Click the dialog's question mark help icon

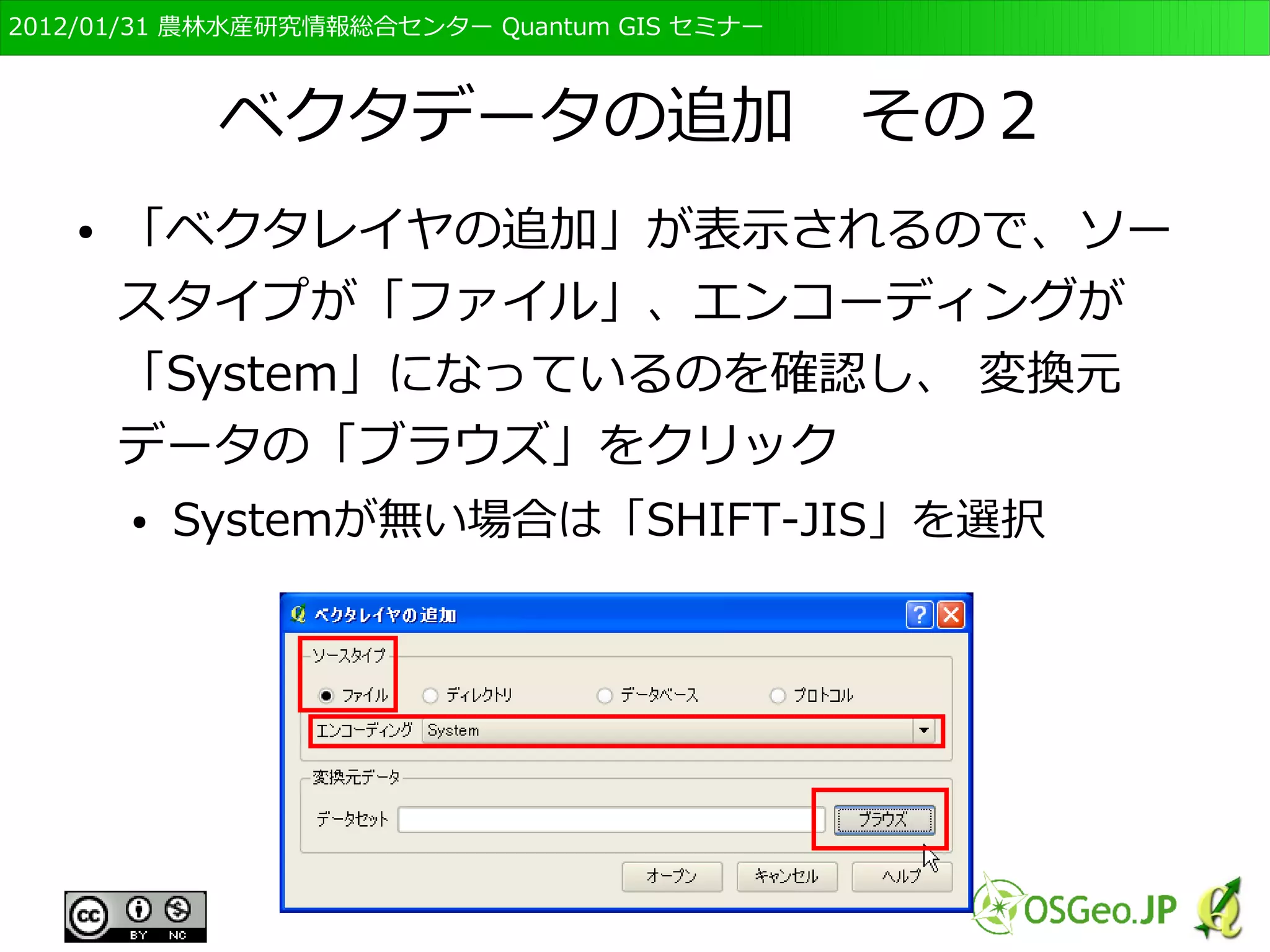pos(920,615)
